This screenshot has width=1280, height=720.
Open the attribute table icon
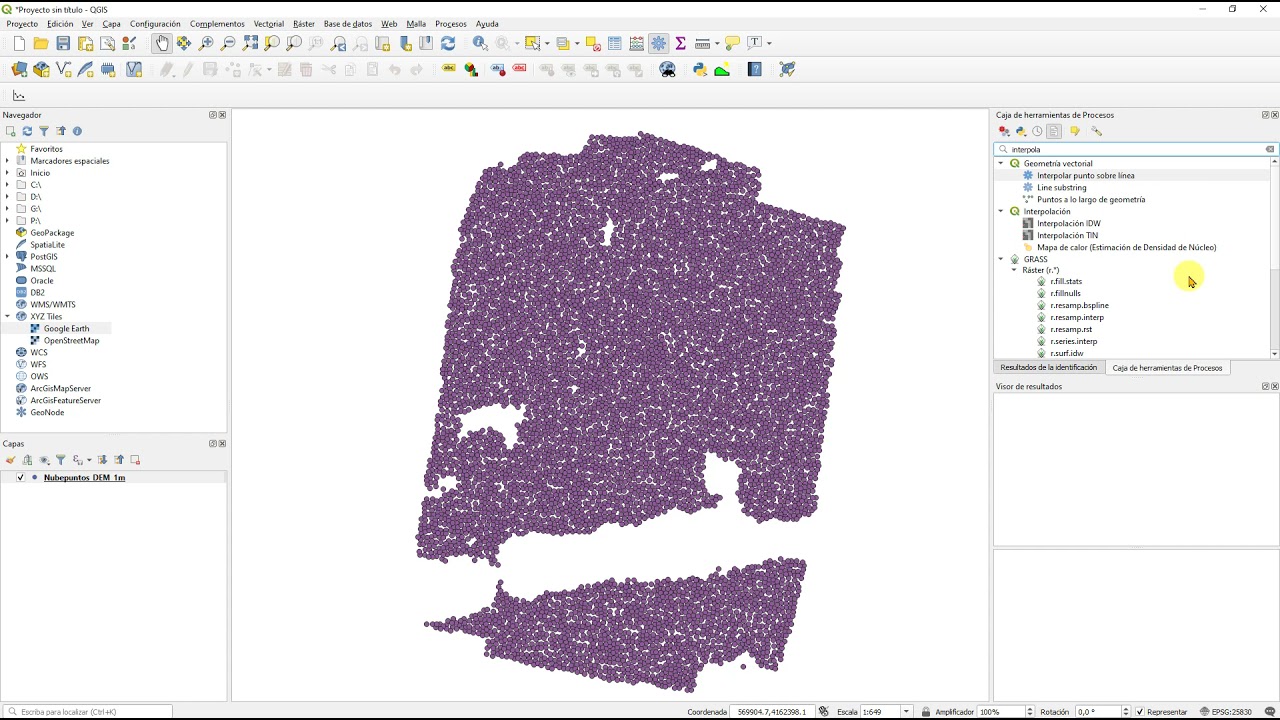tap(615, 43)
